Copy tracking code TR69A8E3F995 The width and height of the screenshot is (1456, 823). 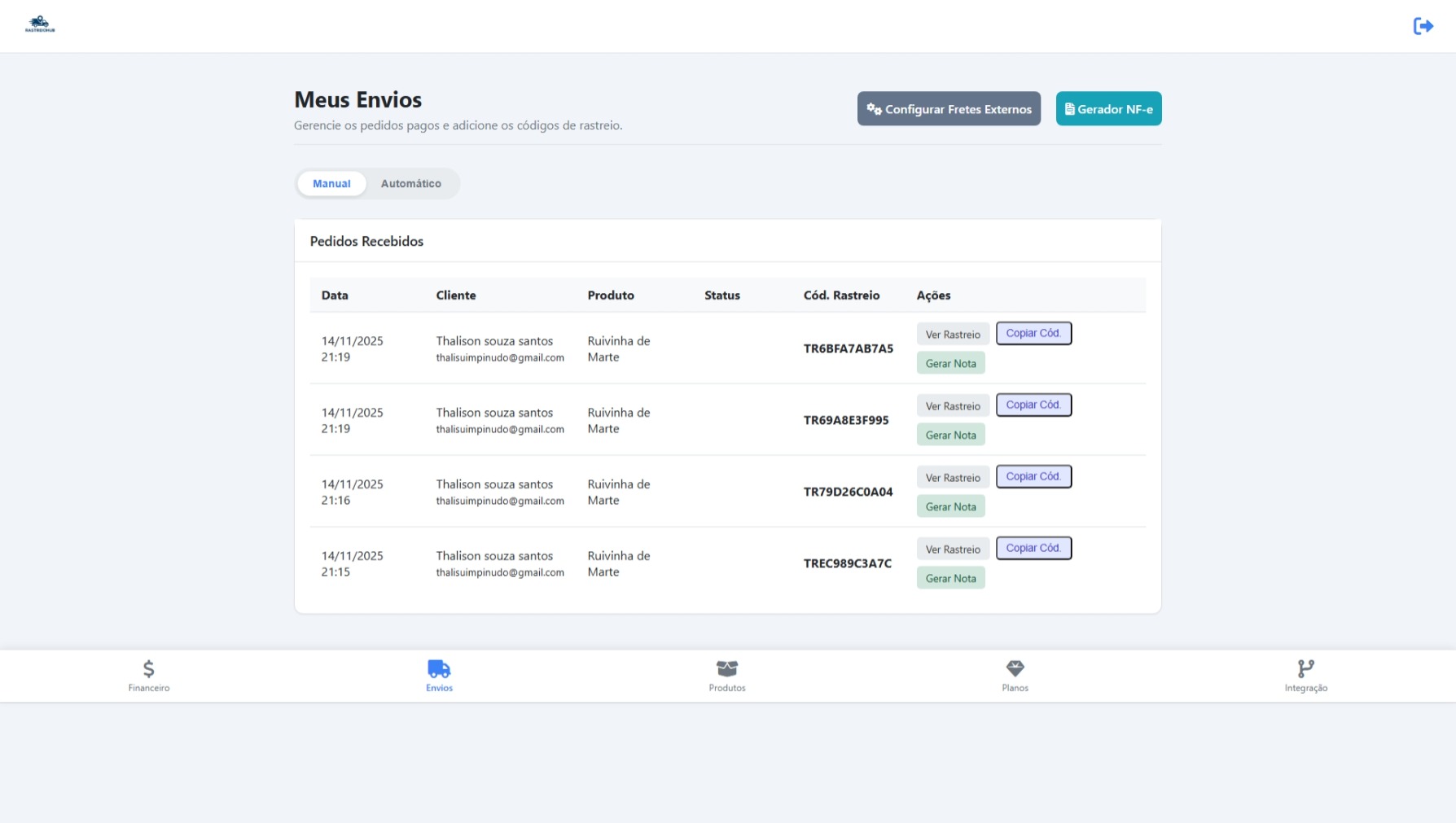click(x=1033, y=405)
